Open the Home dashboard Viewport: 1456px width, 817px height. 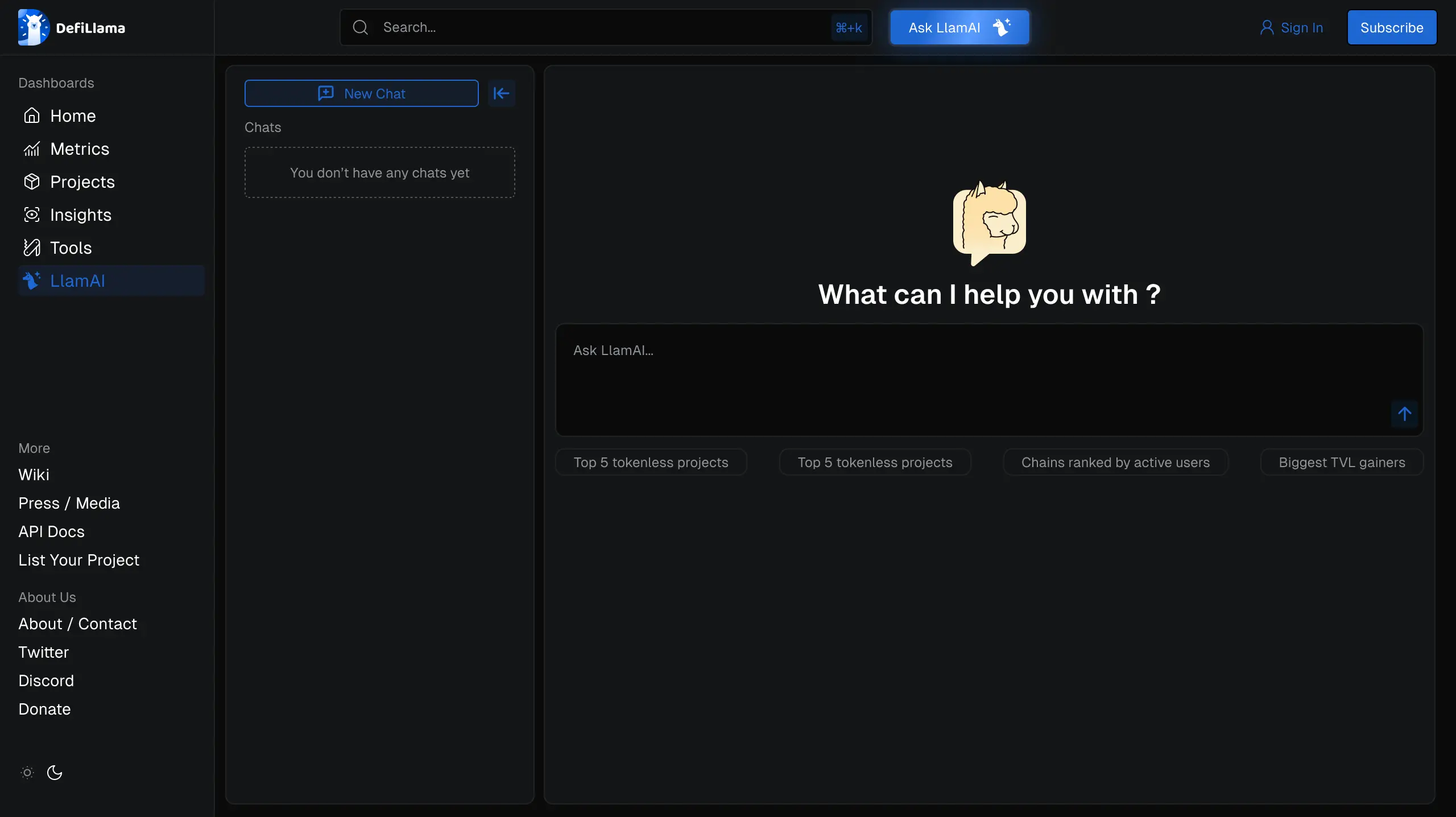pyautogui.click(x=111, y=115)
